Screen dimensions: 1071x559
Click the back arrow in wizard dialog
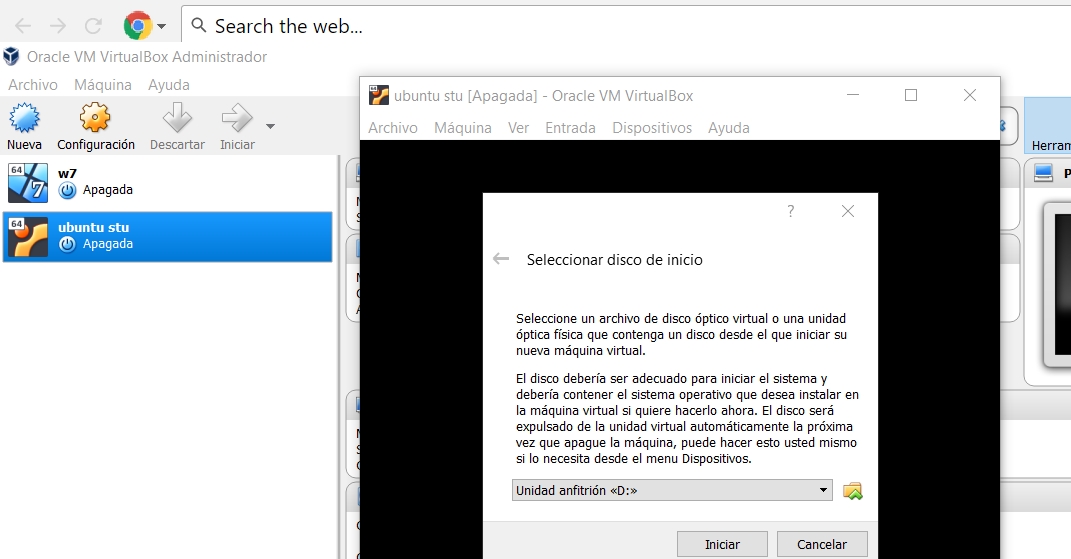pyautogui.click(x=501, y=259)
